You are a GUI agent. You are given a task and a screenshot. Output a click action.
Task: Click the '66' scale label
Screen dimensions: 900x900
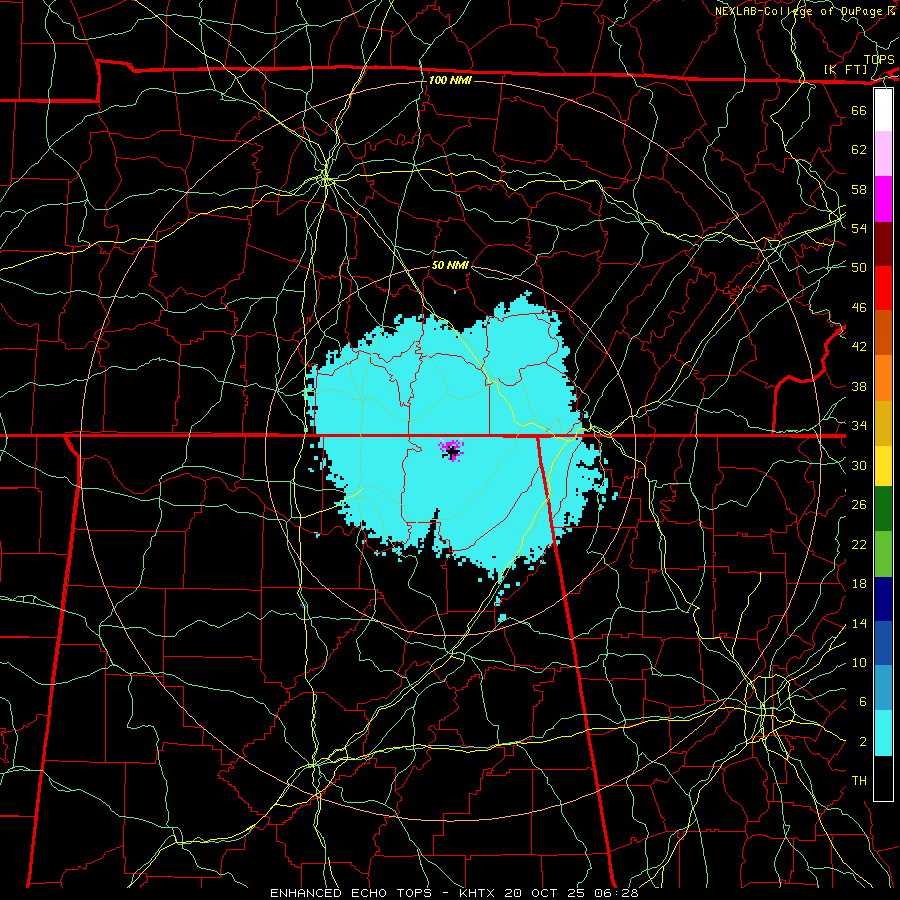point(859,110)
